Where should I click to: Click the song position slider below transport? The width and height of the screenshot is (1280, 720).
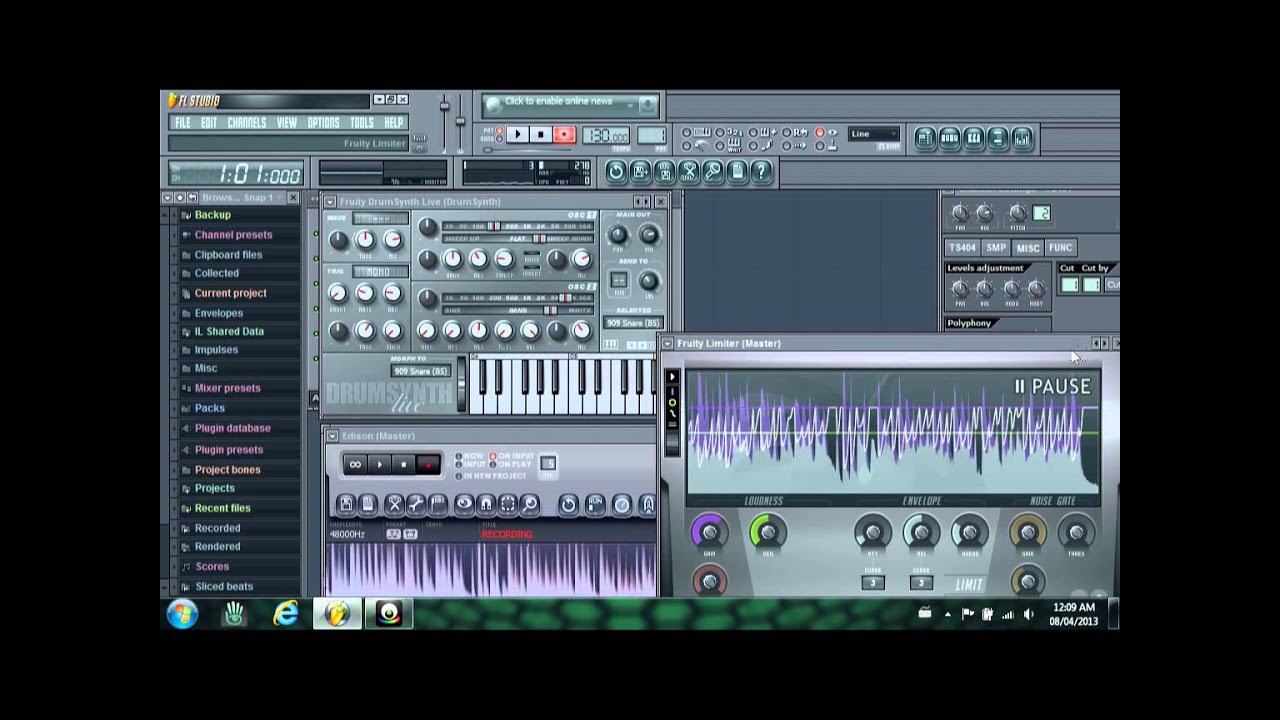[x=527, y=150]
